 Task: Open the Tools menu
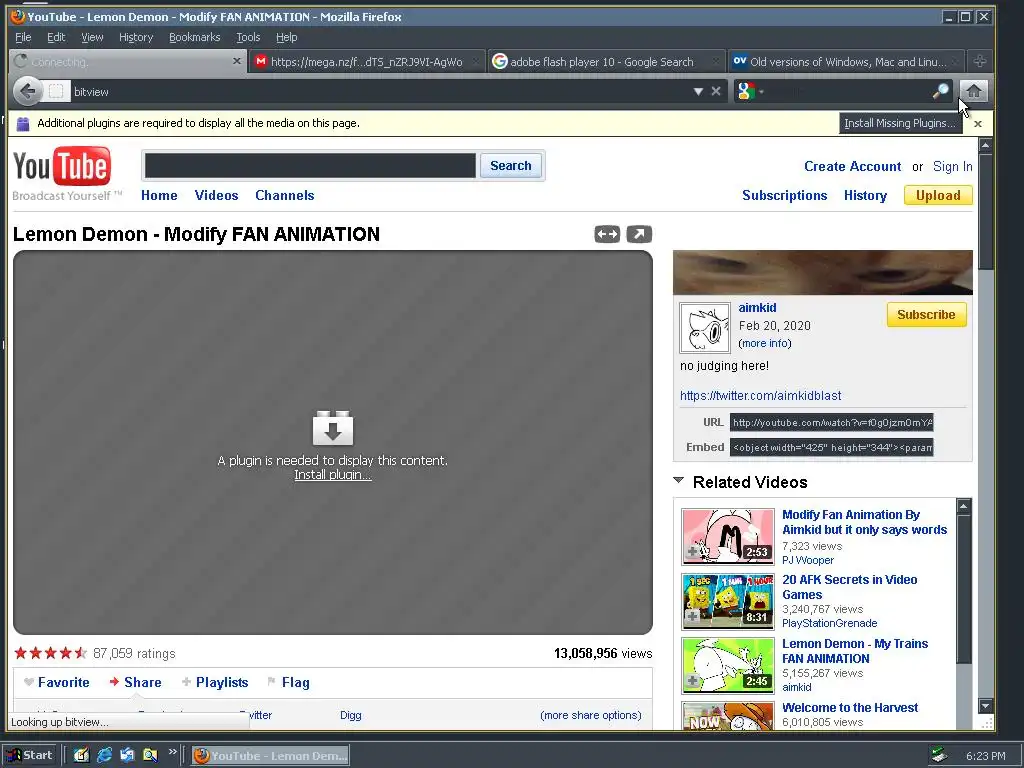[248, 37]
